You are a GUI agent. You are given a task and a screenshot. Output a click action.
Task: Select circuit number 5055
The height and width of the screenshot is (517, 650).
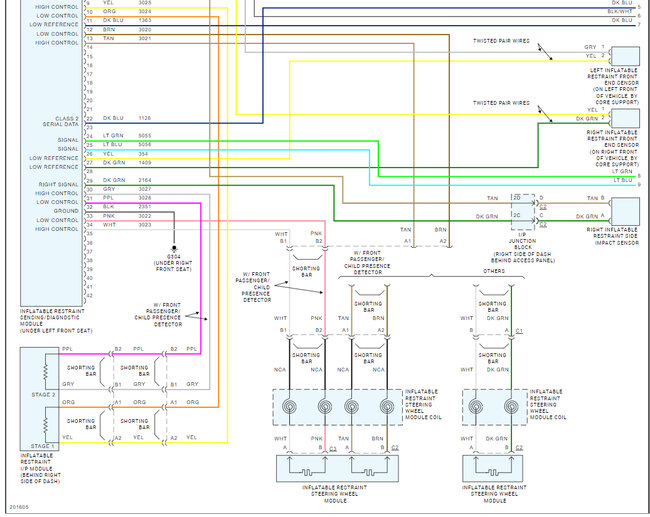tap(145, 136)
